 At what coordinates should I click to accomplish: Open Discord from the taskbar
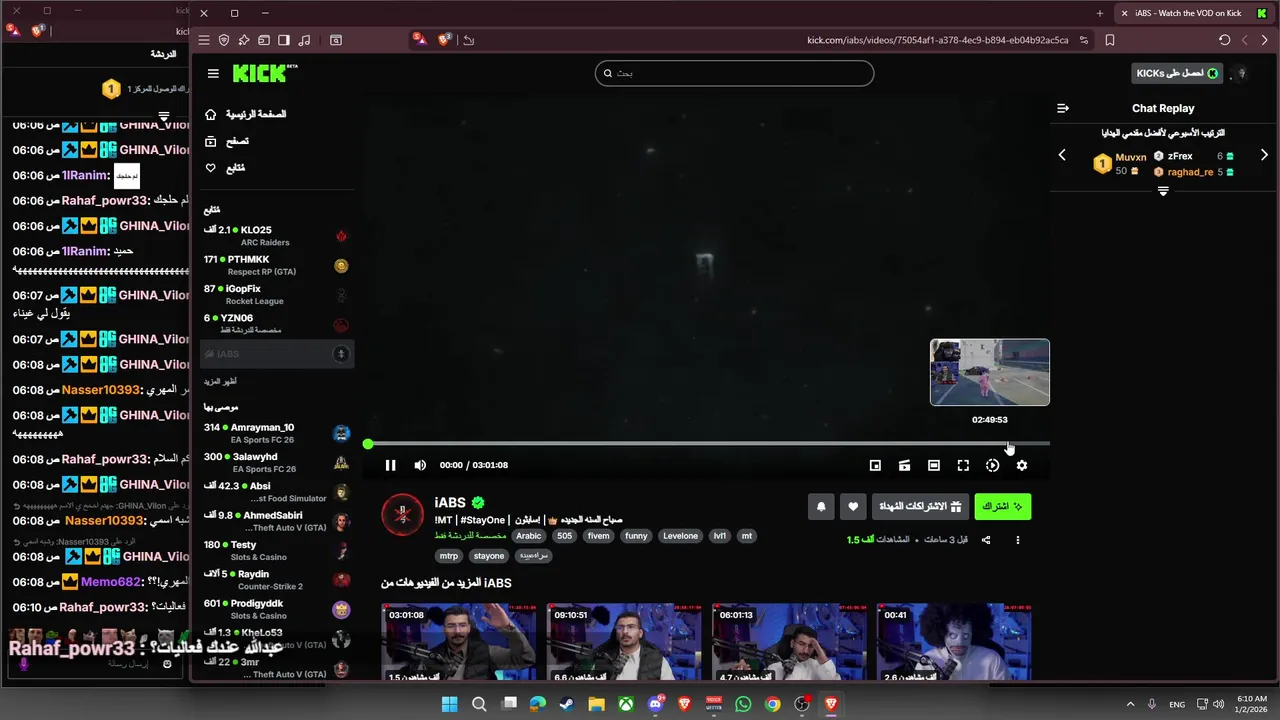click(x=655, y=704)
